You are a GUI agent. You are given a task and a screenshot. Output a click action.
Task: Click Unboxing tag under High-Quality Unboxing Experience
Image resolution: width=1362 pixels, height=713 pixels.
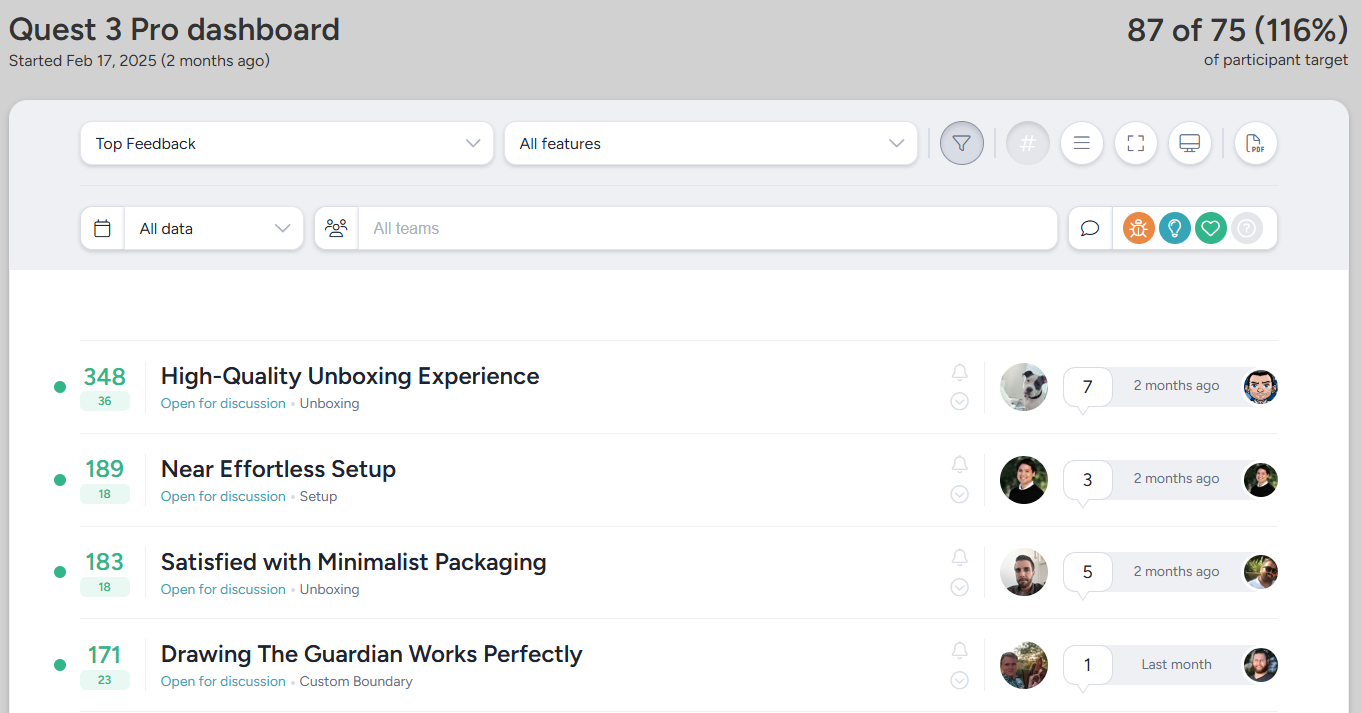[x=329, y=404]
